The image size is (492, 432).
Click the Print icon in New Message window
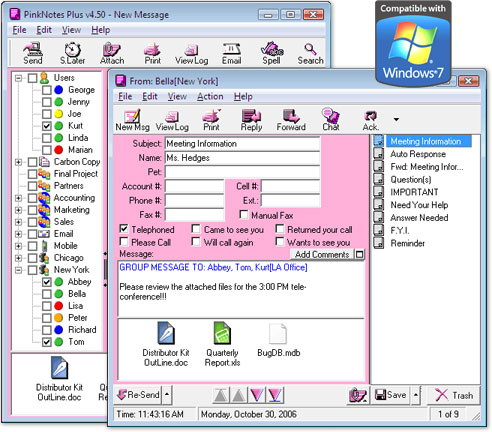click(x=152, y=53)
